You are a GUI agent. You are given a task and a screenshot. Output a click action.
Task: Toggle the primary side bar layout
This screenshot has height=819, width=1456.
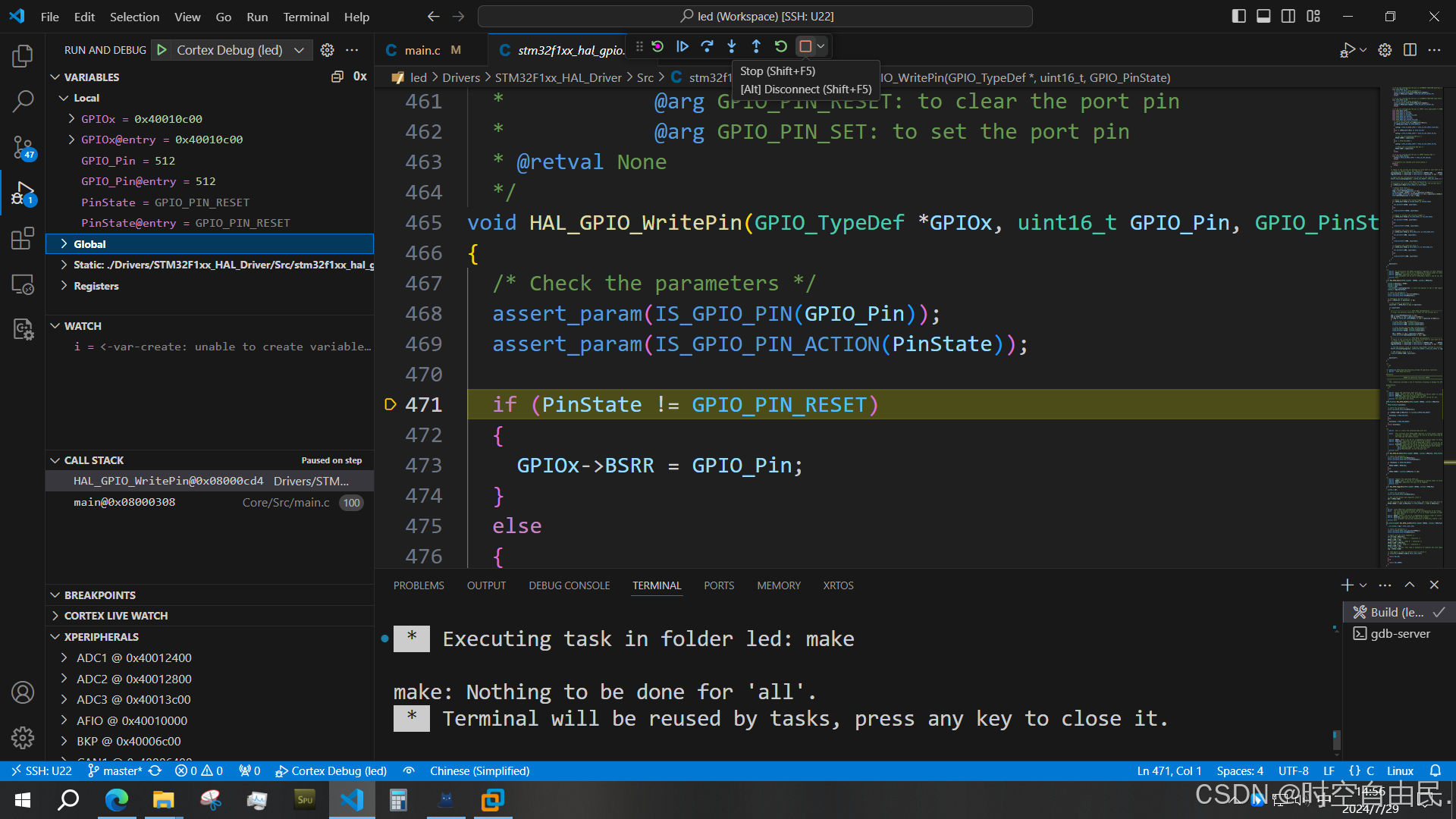coord(1238,16)
